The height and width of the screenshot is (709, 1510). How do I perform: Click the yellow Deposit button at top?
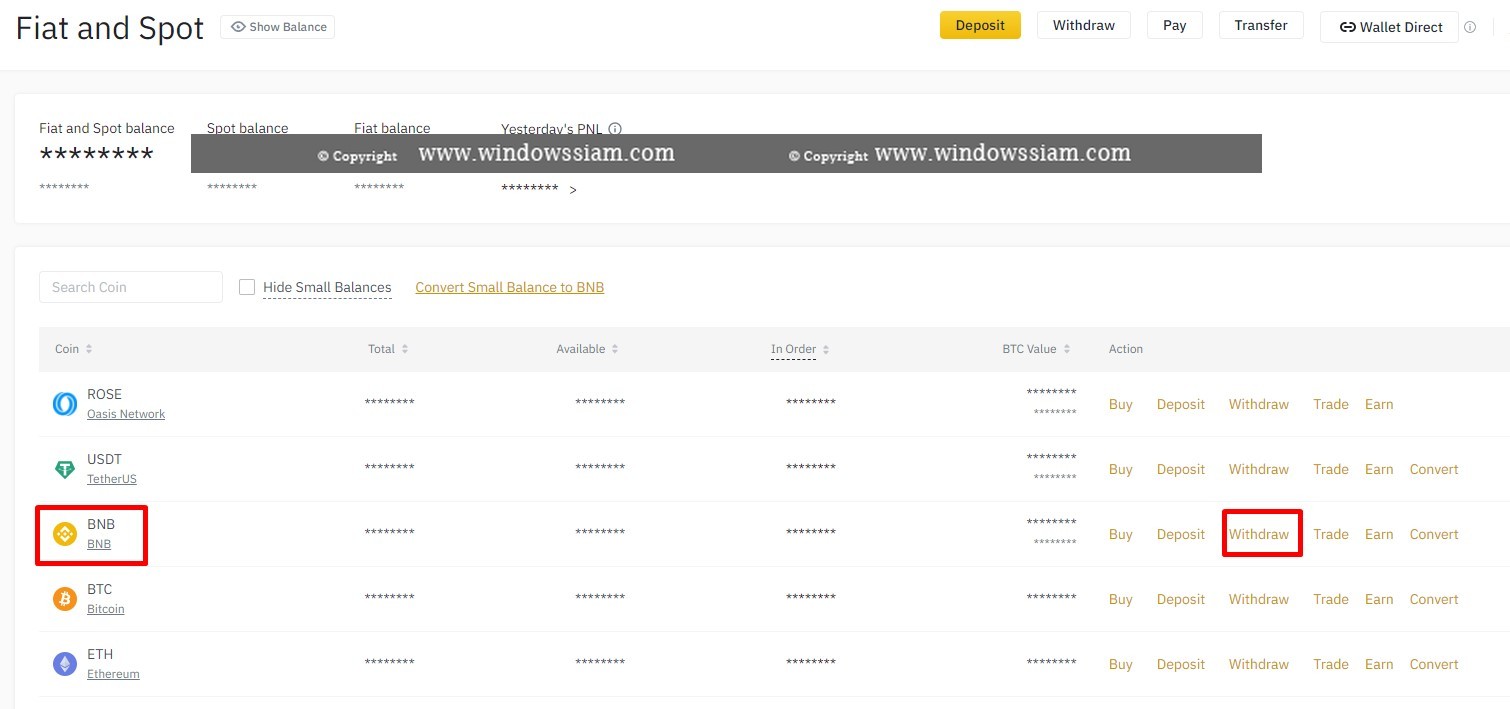point(980,25)
